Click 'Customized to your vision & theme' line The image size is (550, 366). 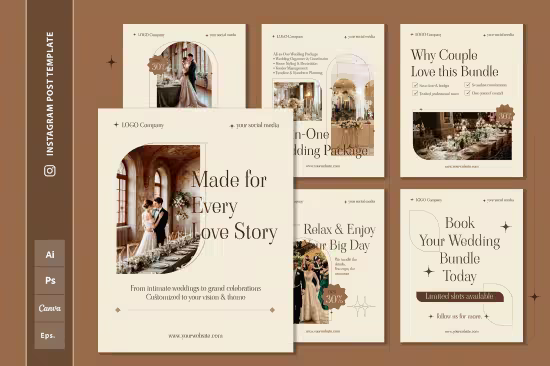pos(196,297)
